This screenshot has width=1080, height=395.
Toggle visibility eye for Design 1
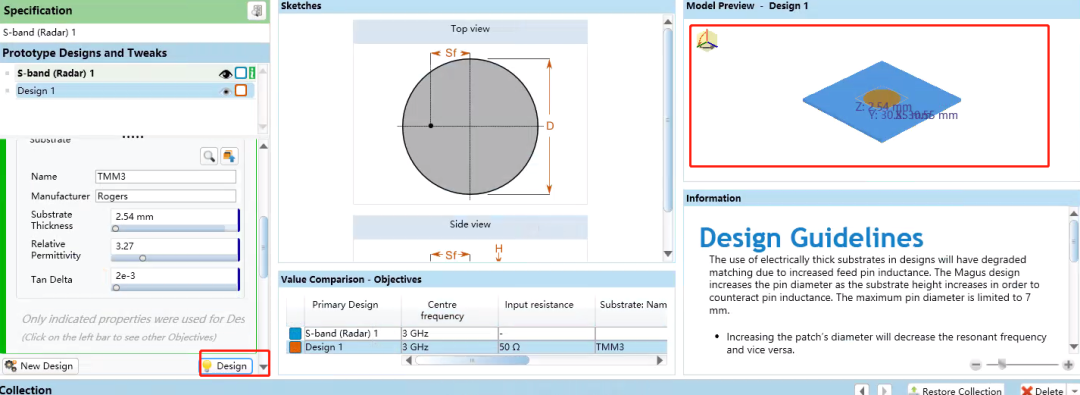(x=226, y=91)
